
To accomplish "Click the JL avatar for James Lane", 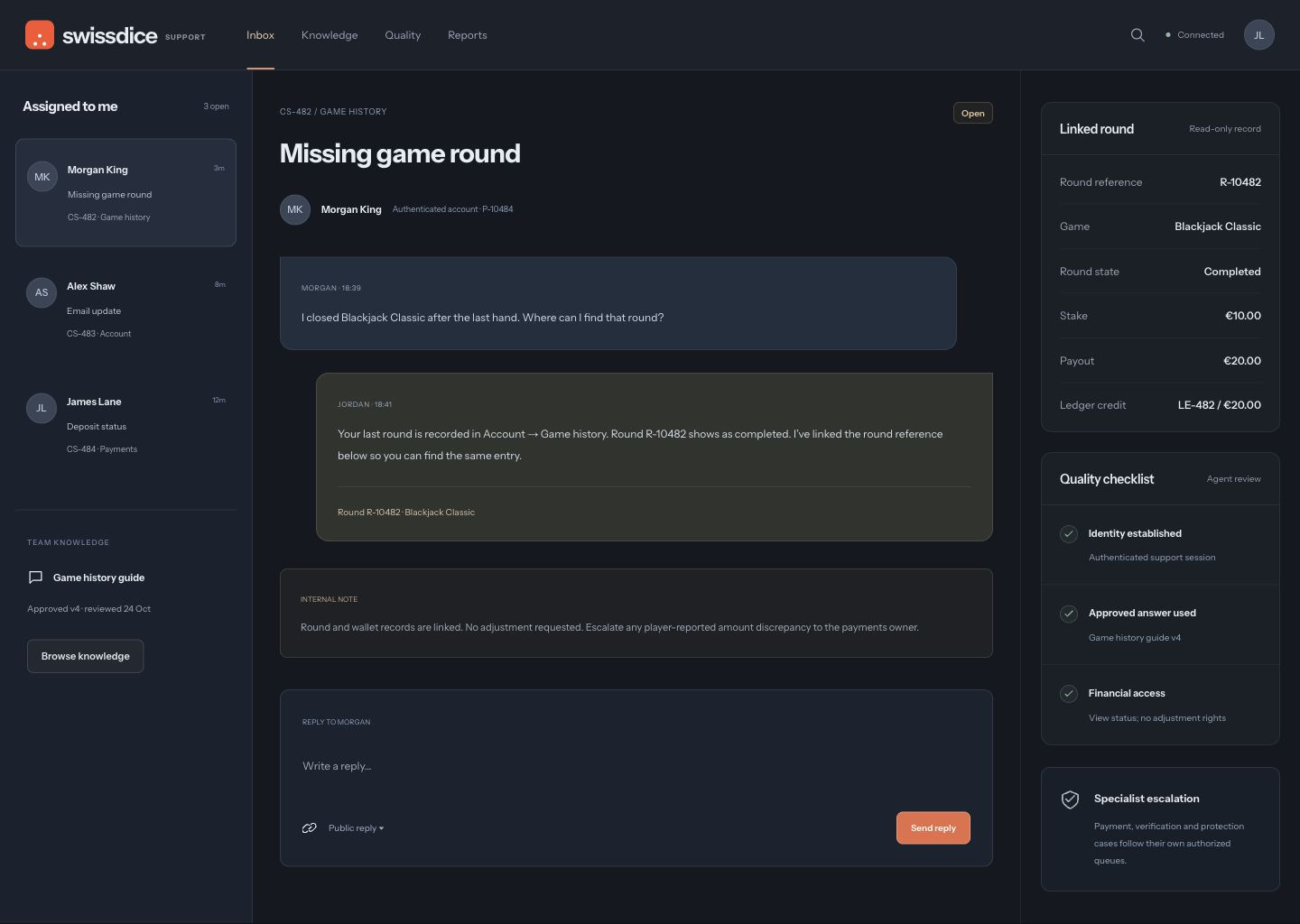I will 42,408.
